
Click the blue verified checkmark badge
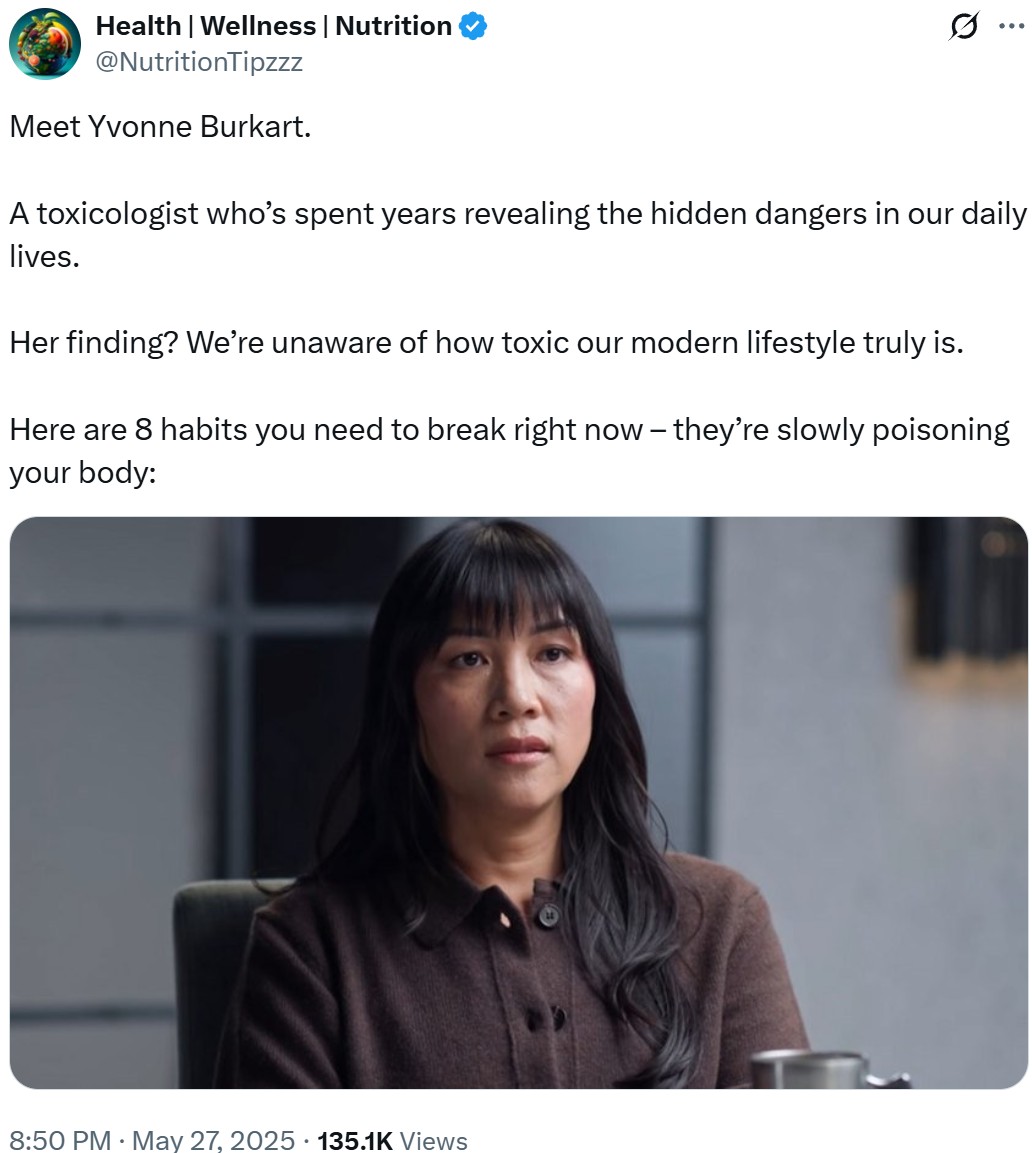[472, 26]
